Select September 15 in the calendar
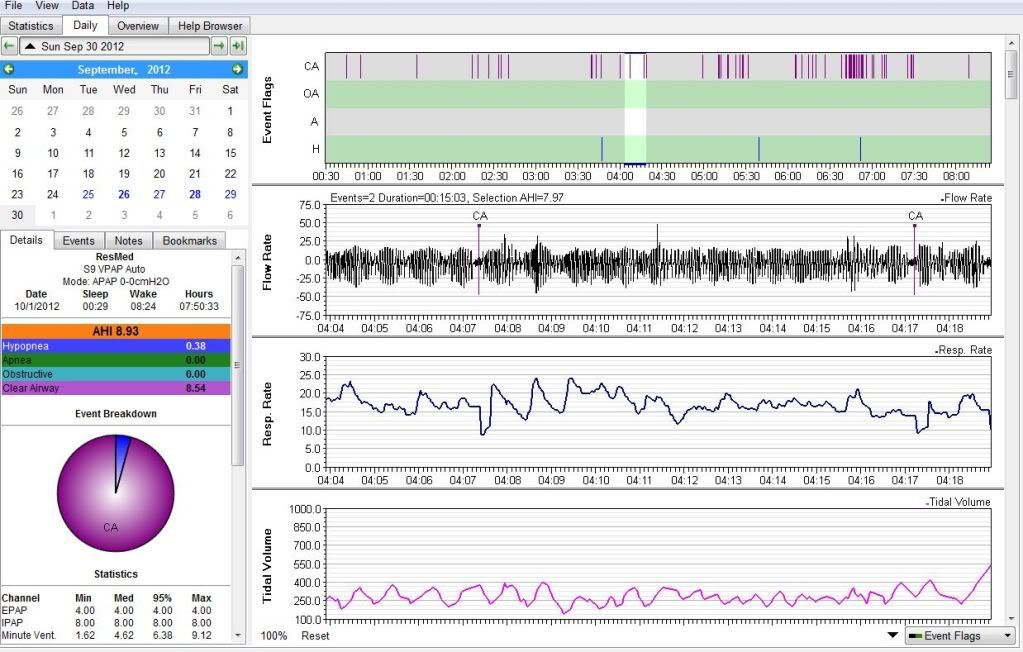 230,153
